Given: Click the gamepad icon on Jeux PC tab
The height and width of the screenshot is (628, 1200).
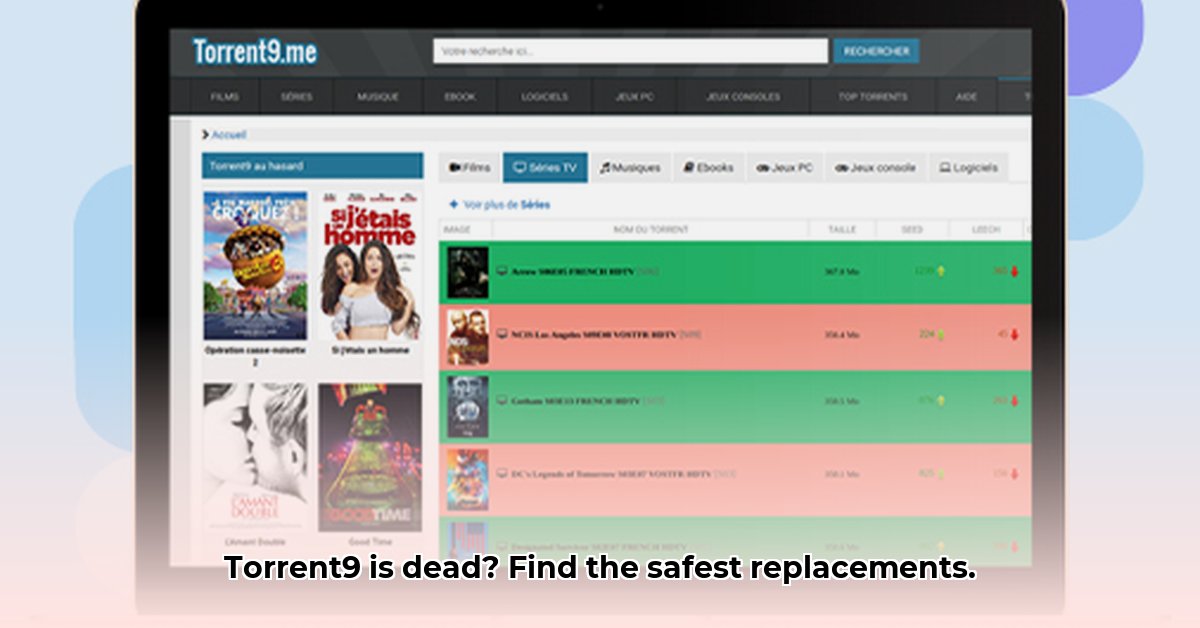Looking at the screenshot, I should coord(763,168).
